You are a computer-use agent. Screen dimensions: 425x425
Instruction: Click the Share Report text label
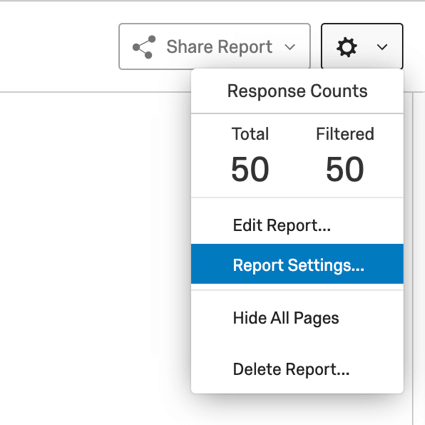[x=219, y=47]
